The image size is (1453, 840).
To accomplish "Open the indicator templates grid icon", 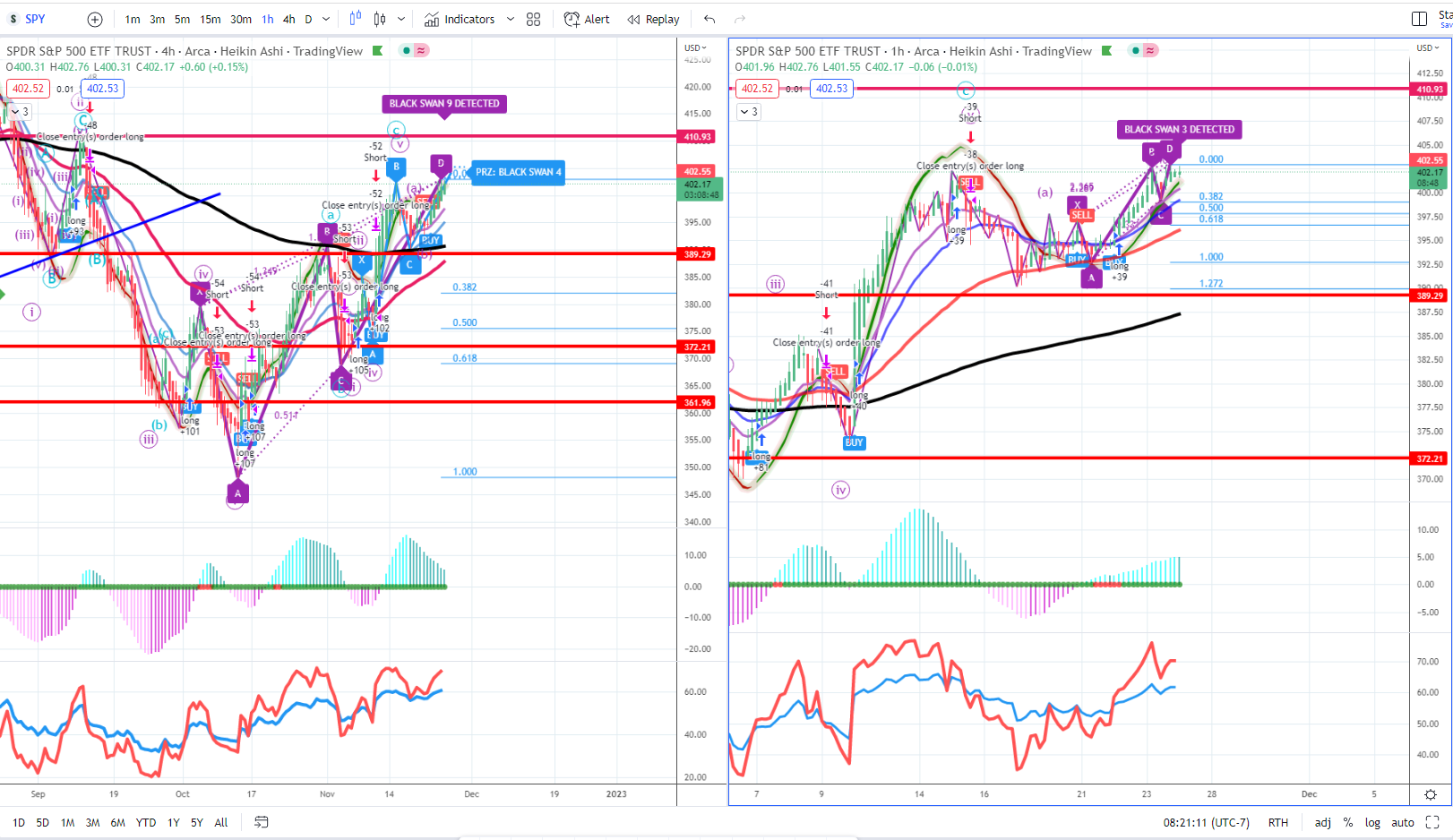I will point(534,19).
